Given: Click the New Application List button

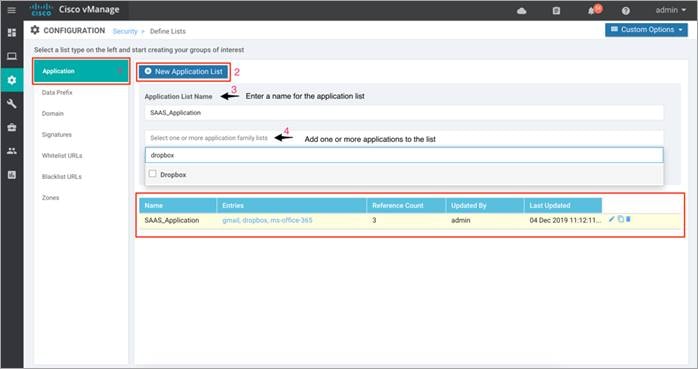Looking at the screenshot, I should pos(183,72).
